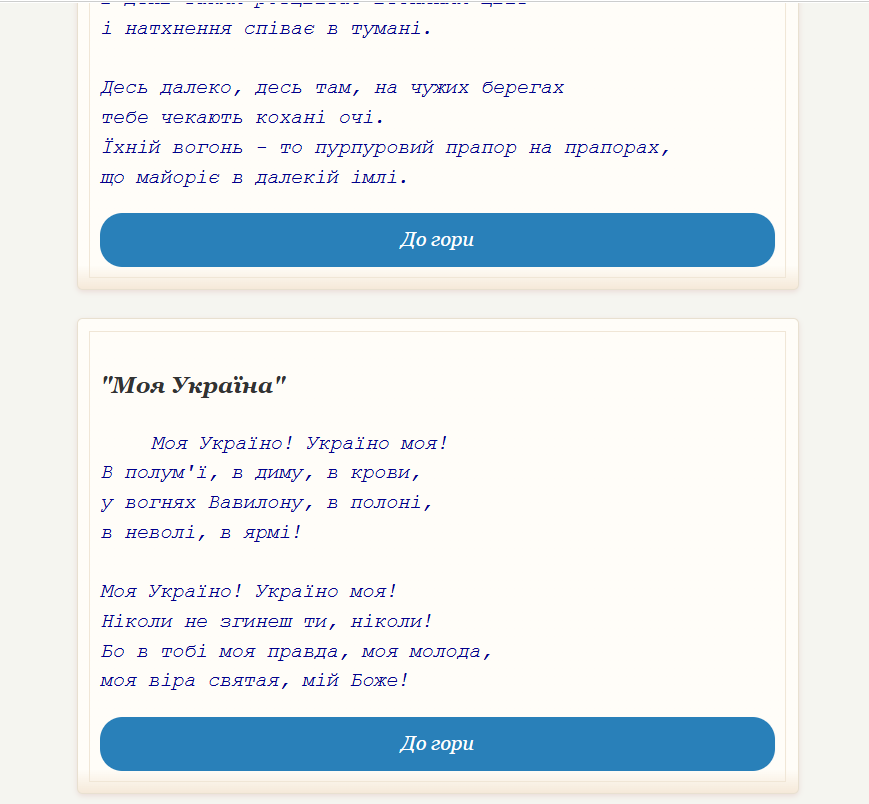Select the line "Десь далеко, десь там, на чужих берегах"
The image size is (869, 804).
[x=332, y=88]
